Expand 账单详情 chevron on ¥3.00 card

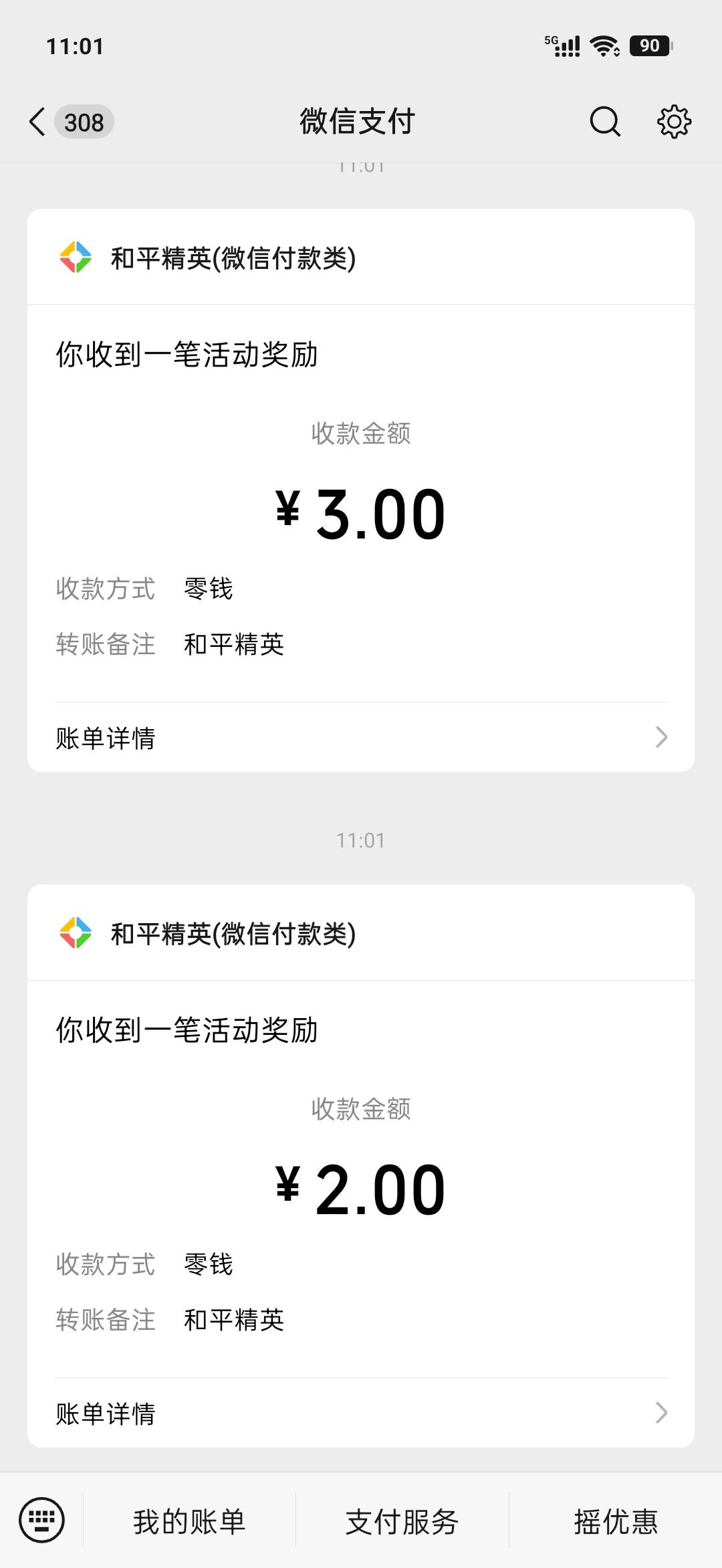(x=661, y=737)
